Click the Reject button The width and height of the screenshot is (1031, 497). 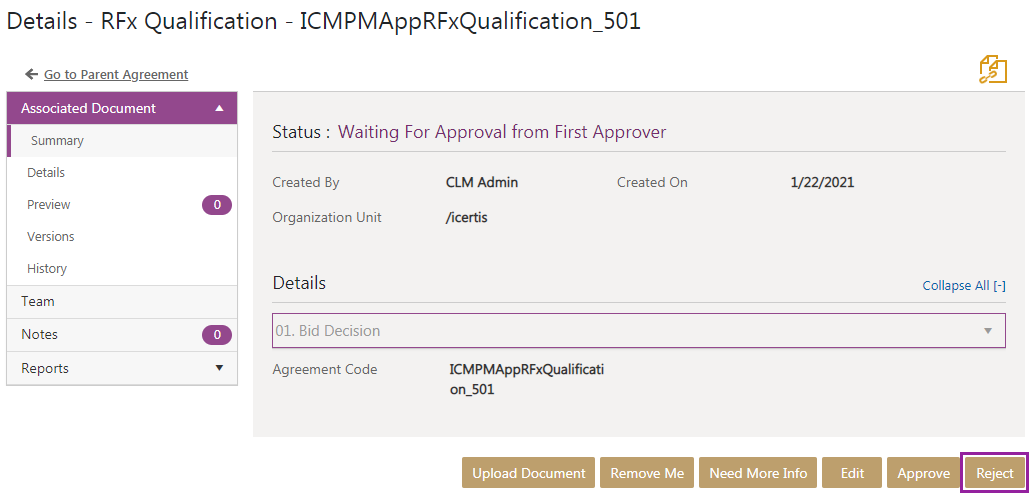pos(994,473)
